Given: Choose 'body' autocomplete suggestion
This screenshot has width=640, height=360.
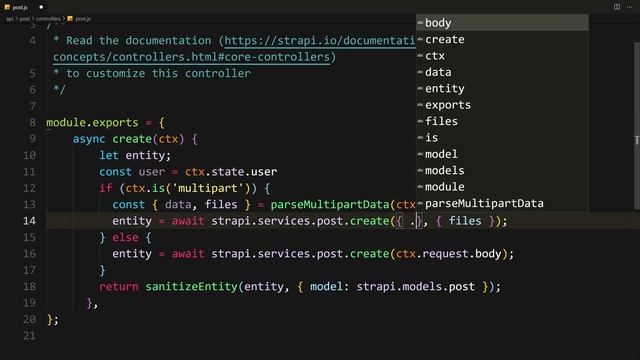Looking at the screenshot, I should click(x=502, y=23).
